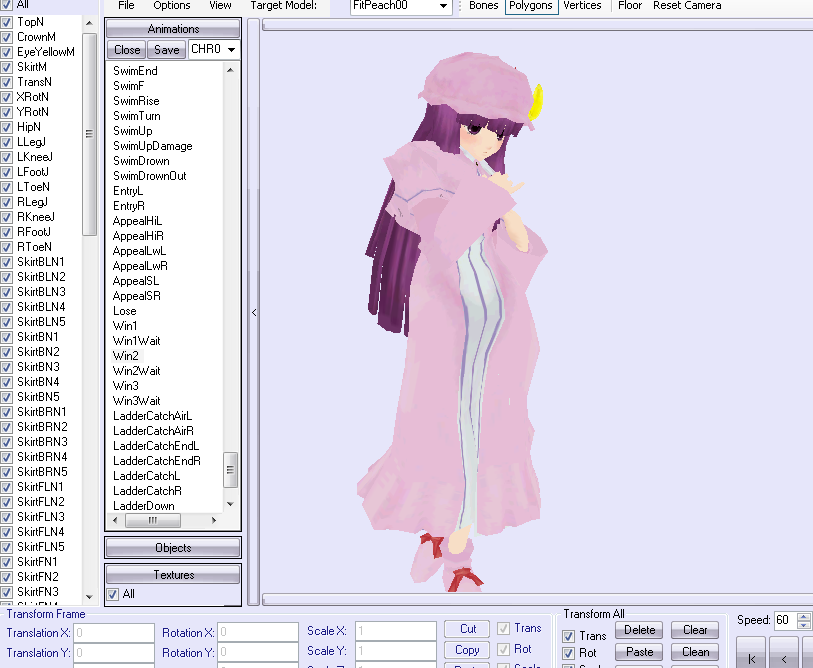Screen dimensions: 813x668
Task: Uncheck the SkirtBLN3 bone checkbox
Action: pyautogui.click(x=7, y=293)
